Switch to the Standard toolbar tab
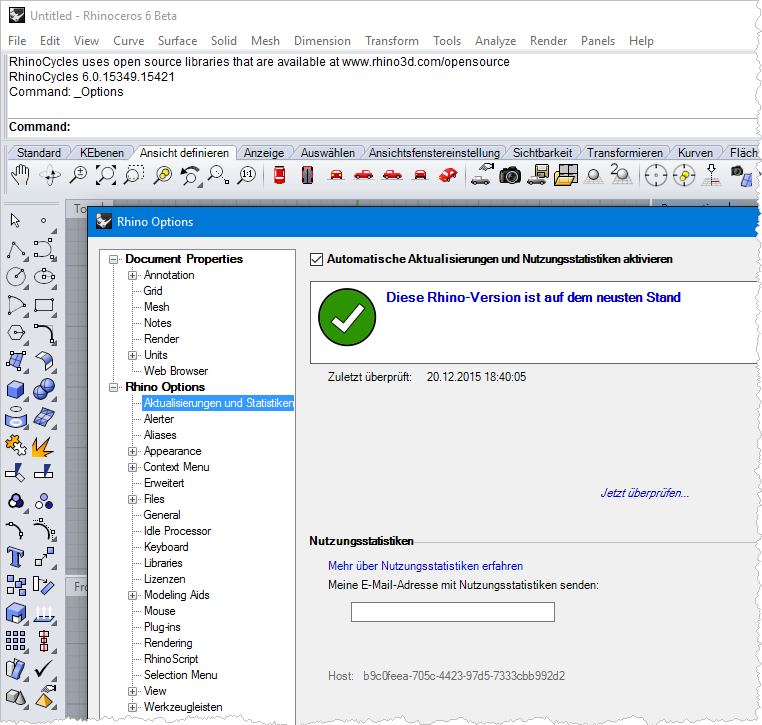Screen dimensions: 762x725 (39, 153)
